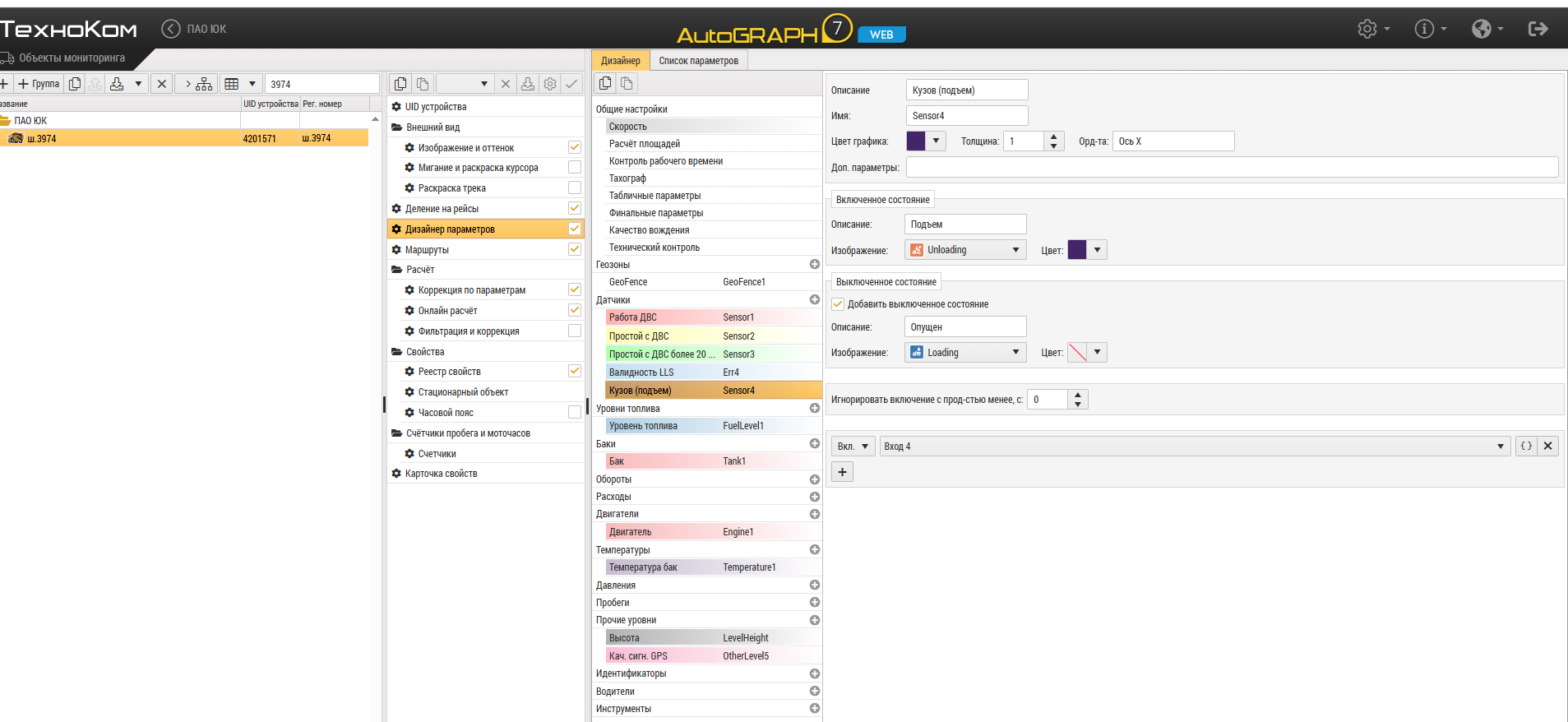Click the table columns icon in objects toolbar
1568x722 pixels.
tap(232, 84)
